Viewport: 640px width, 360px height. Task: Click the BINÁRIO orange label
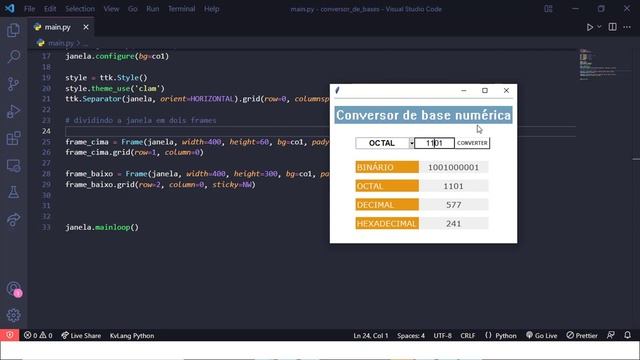(x=387, y=167)
